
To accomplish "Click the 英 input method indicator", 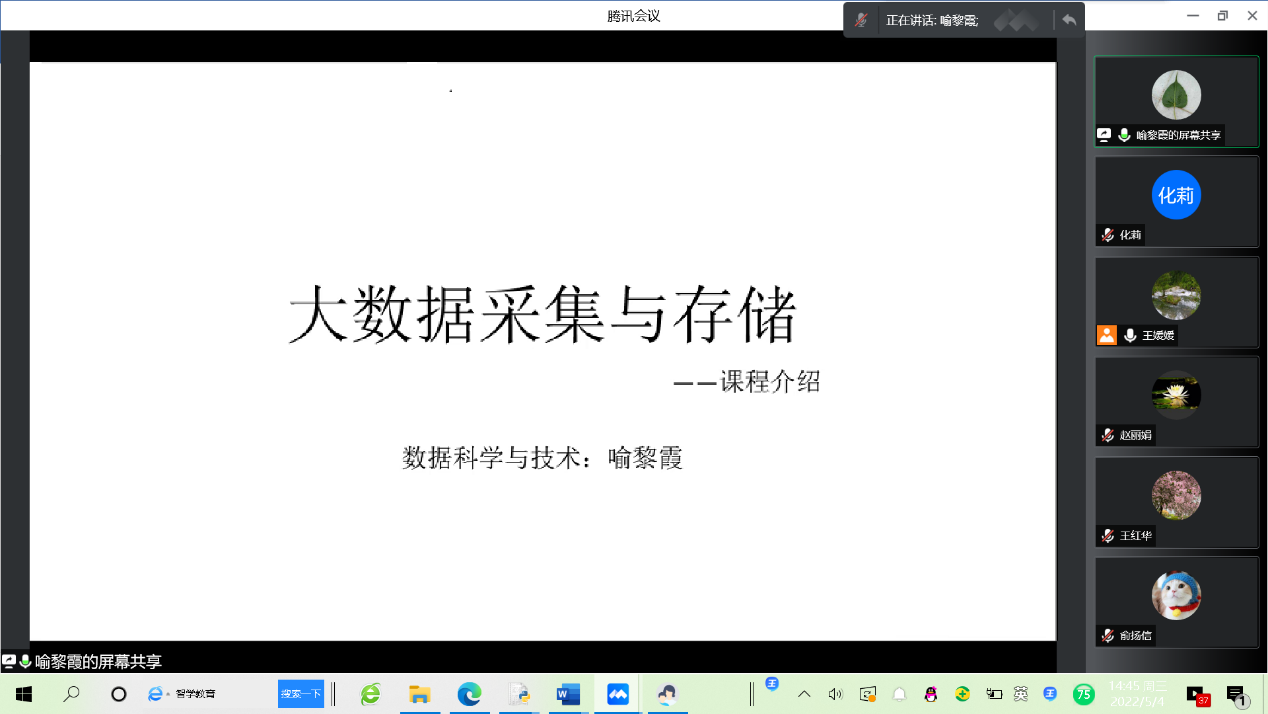I will click(x=1020, y=694).
